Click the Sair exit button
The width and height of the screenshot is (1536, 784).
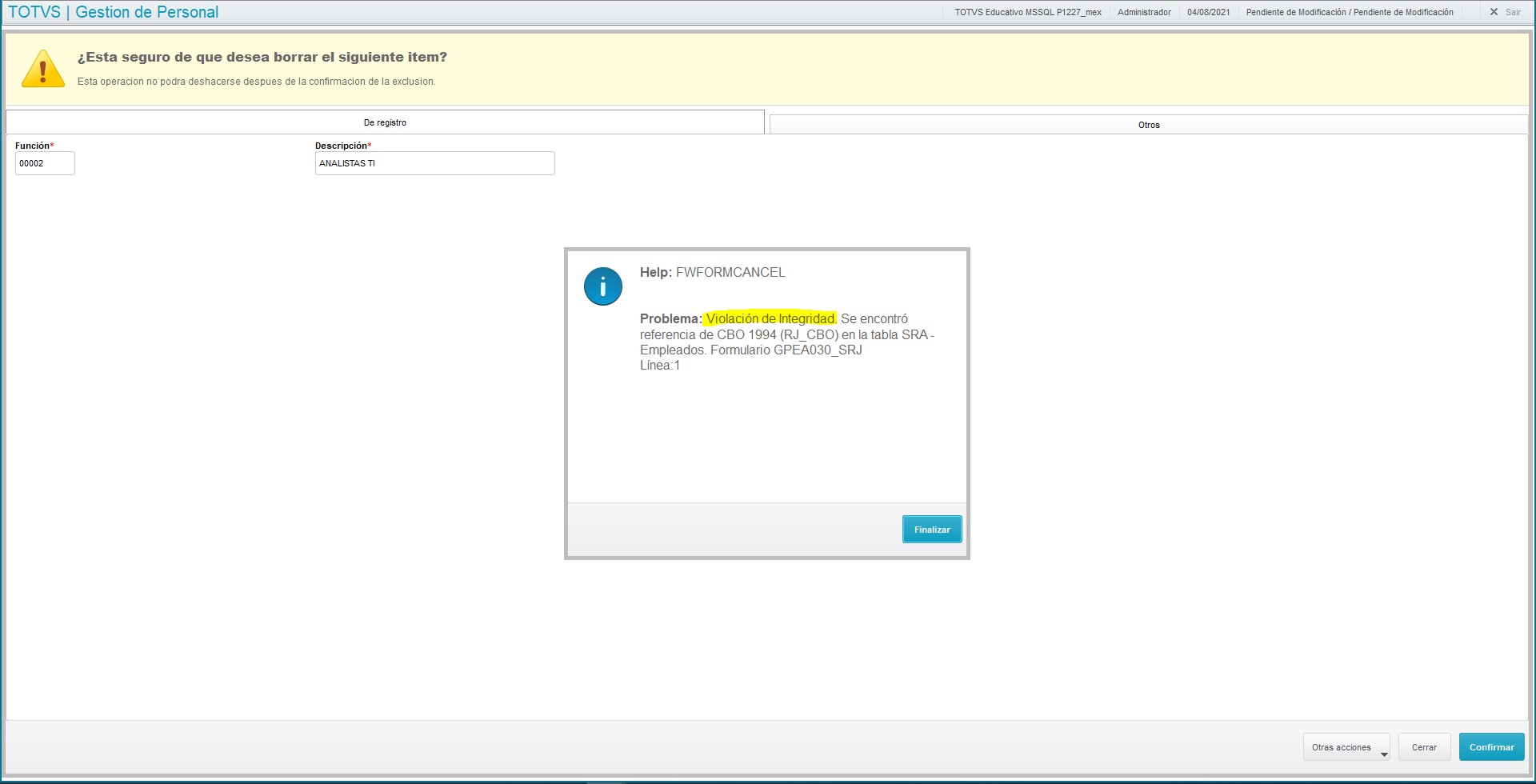[x=1505, y=12]
